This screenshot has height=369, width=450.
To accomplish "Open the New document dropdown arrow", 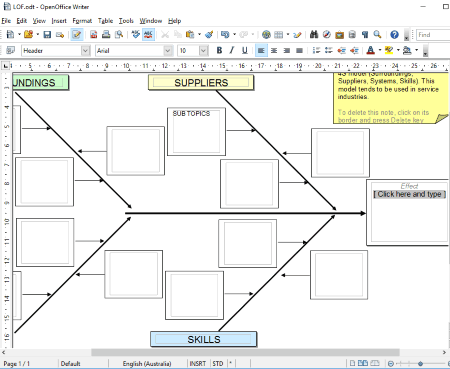I will (19, 34).
